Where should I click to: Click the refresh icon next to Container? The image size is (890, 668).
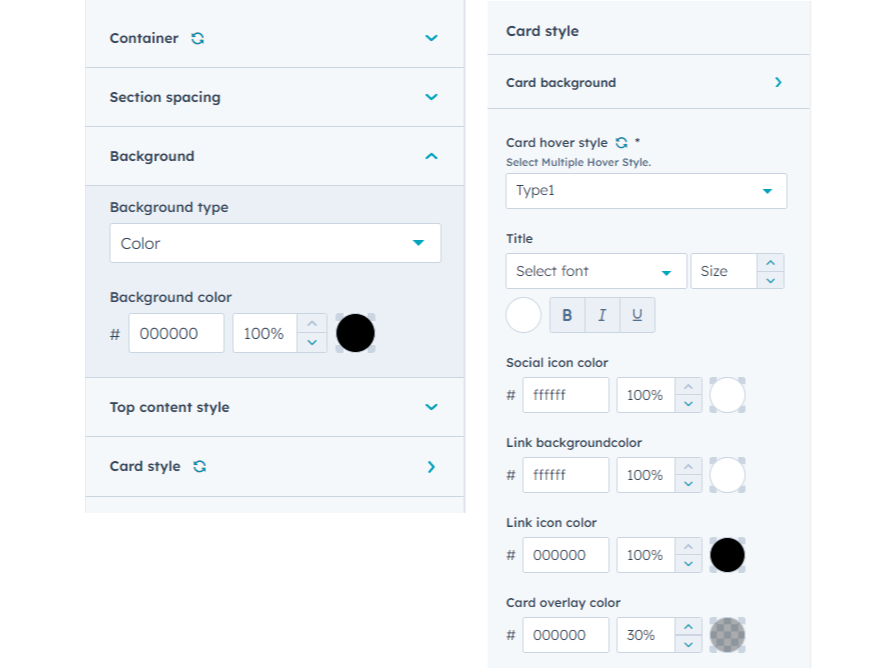pyautogui.click(x=198, y=38)
